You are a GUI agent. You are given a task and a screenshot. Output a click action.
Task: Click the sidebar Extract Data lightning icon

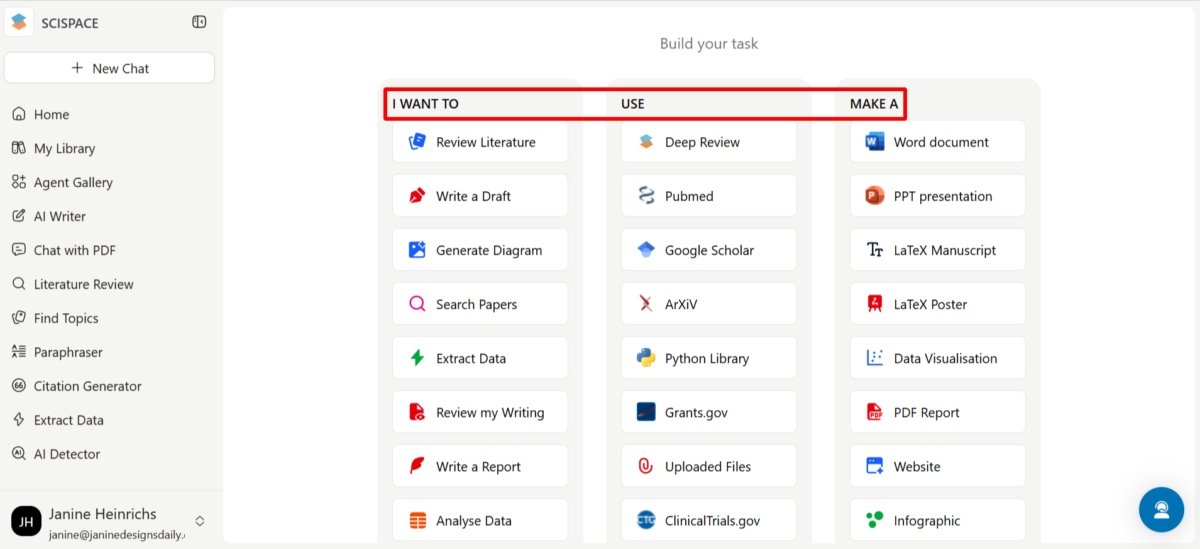tap(18, 420)
